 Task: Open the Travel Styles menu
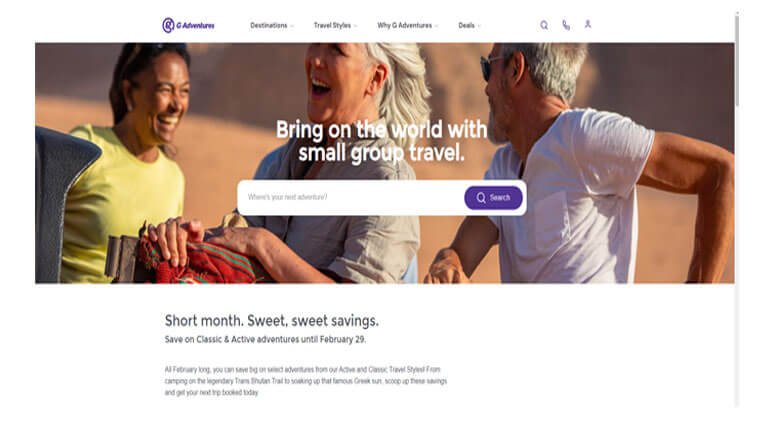click(x=332, y=25)
